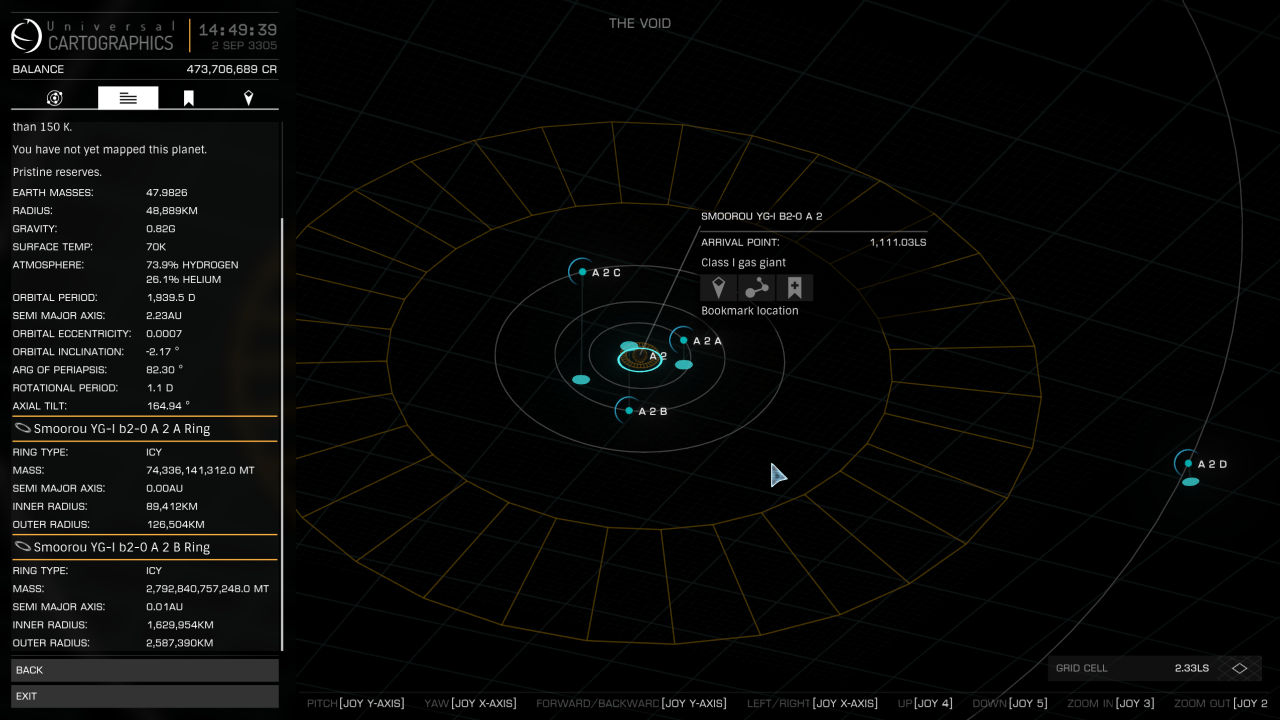This screenshot has height=720, width=1280.
Task: Click THE VOID region label
Action: coord(640,23)
